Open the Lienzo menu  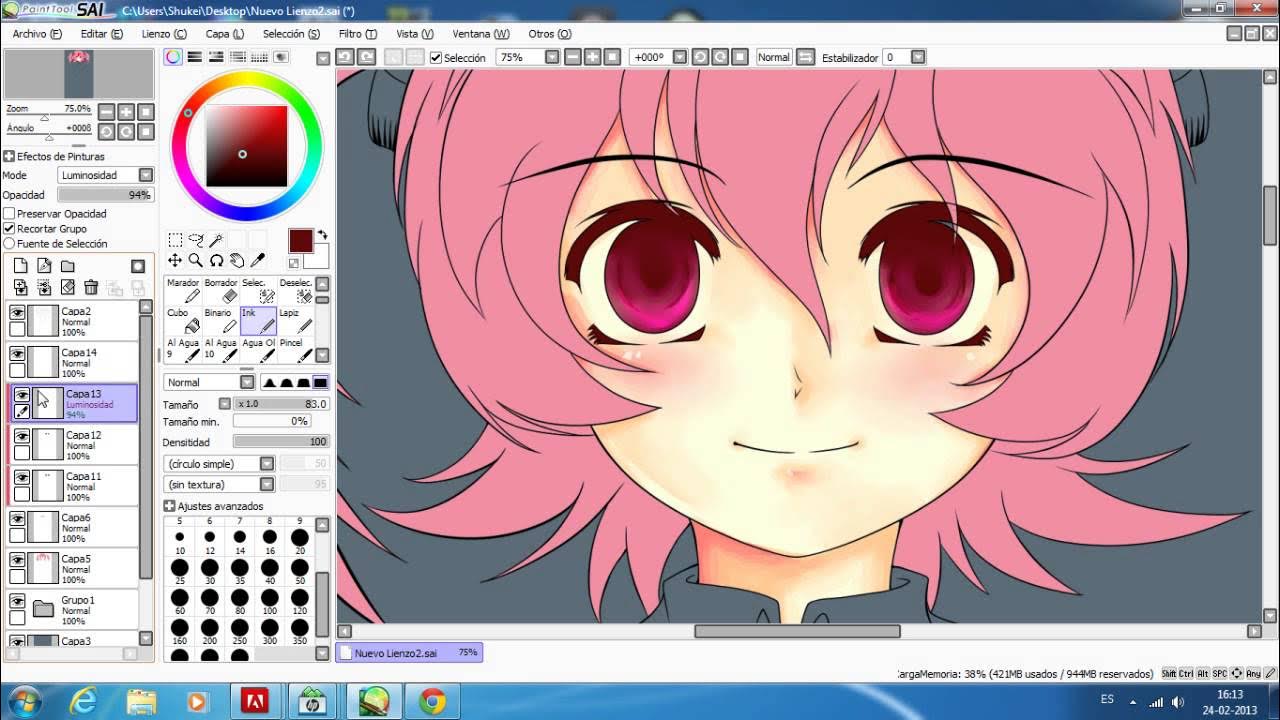[164, 34]
